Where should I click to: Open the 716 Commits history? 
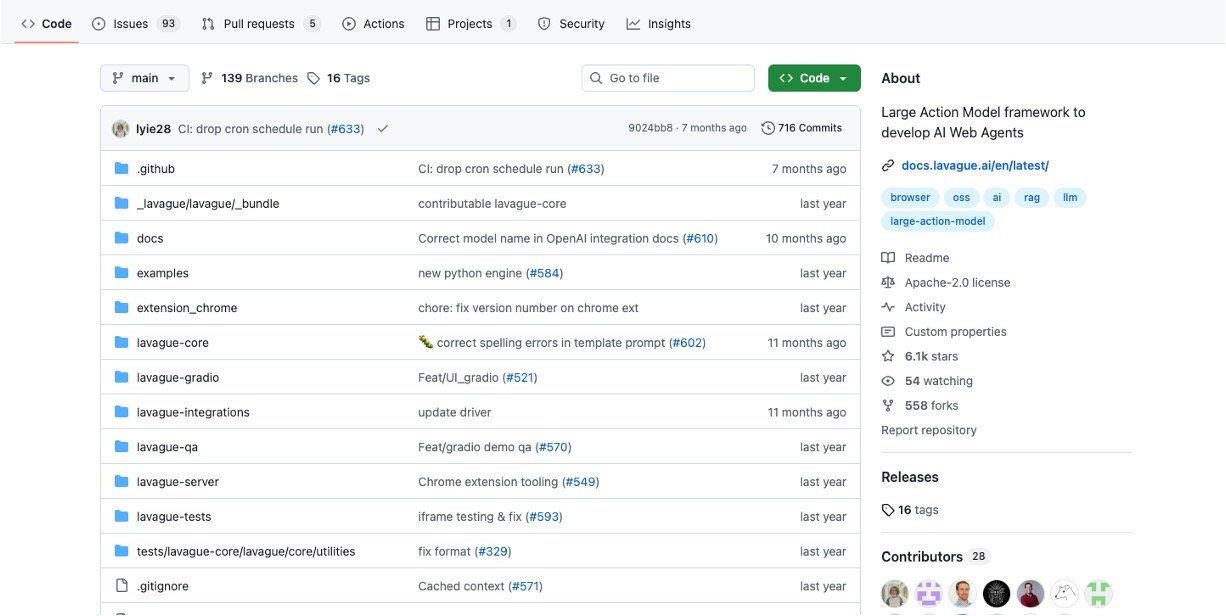pos(802,128)
